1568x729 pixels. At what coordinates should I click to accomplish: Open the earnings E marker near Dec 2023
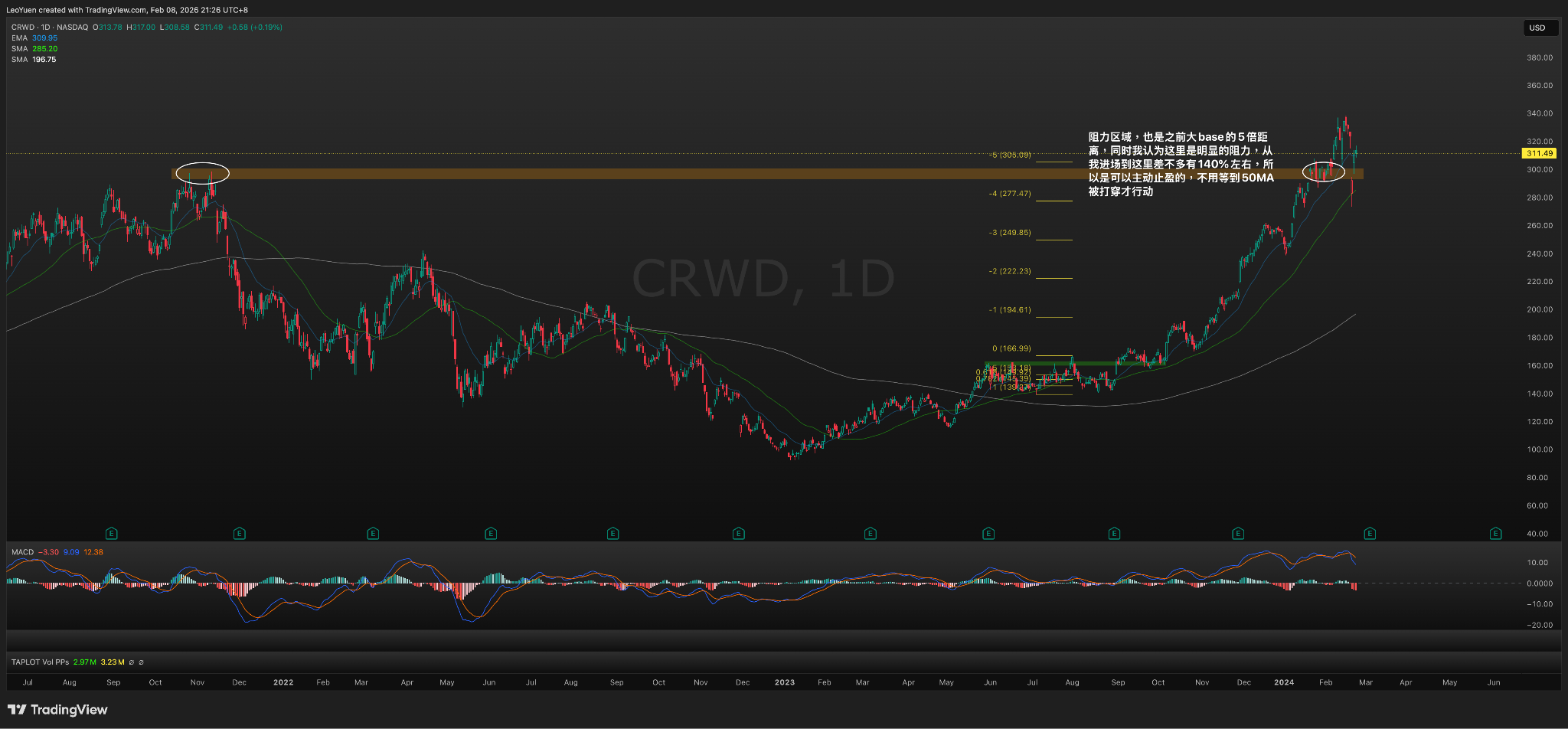click(1238, 533)
